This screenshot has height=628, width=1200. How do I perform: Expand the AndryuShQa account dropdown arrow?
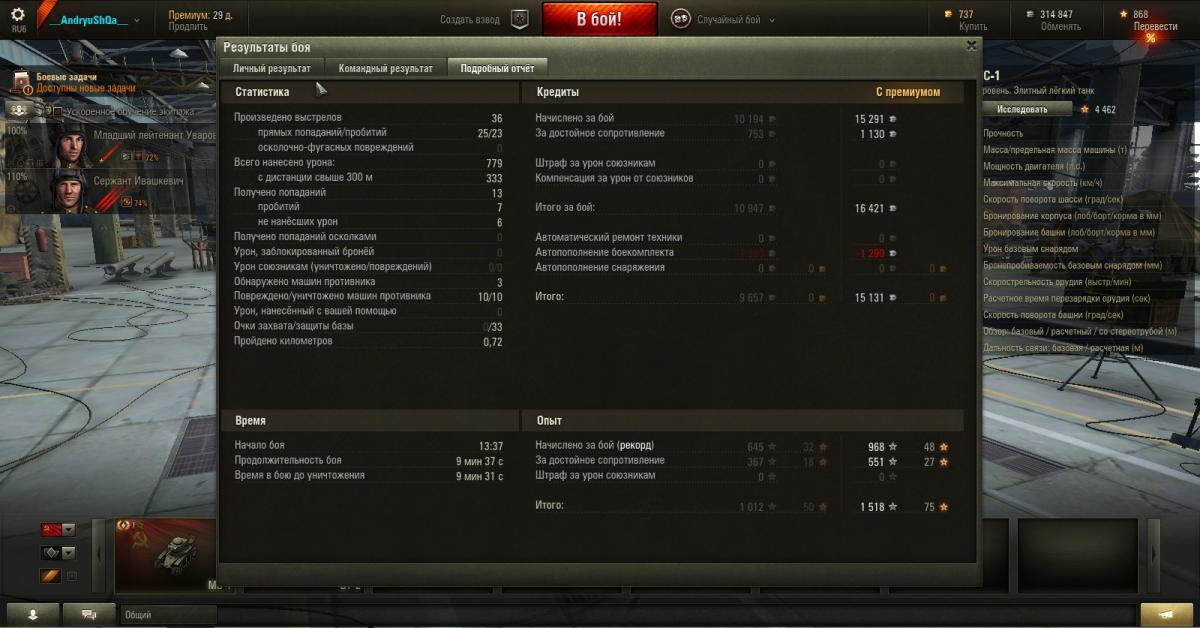136,20
